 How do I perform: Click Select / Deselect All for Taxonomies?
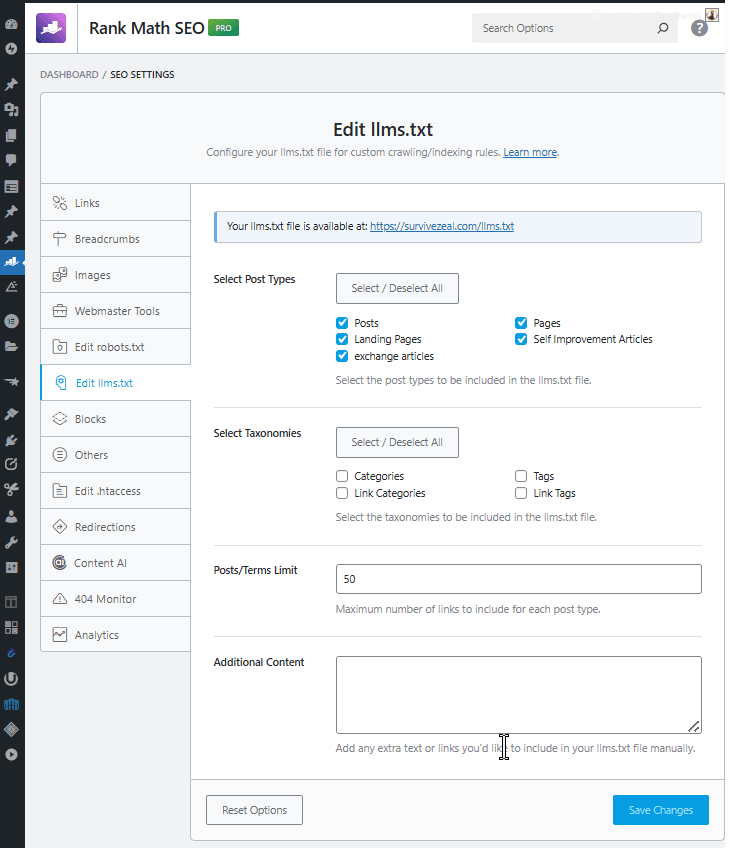coord(397,442)
